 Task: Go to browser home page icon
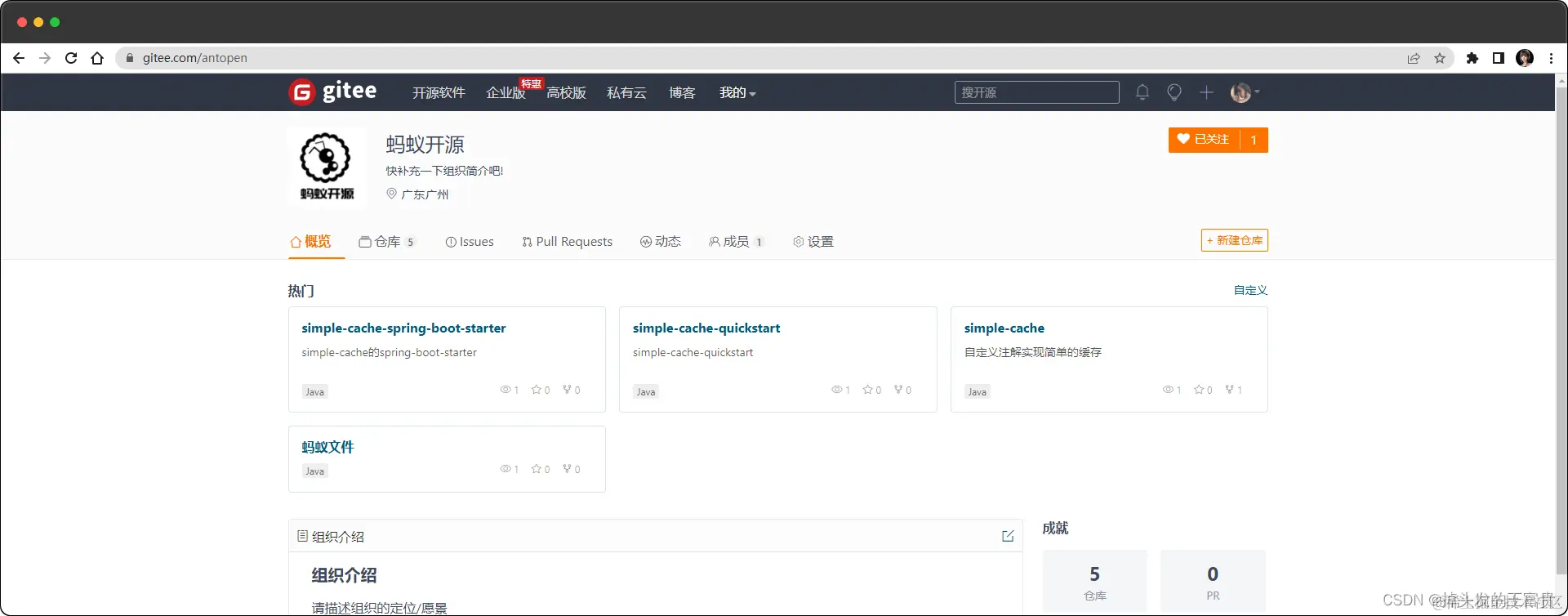point(97,58)
